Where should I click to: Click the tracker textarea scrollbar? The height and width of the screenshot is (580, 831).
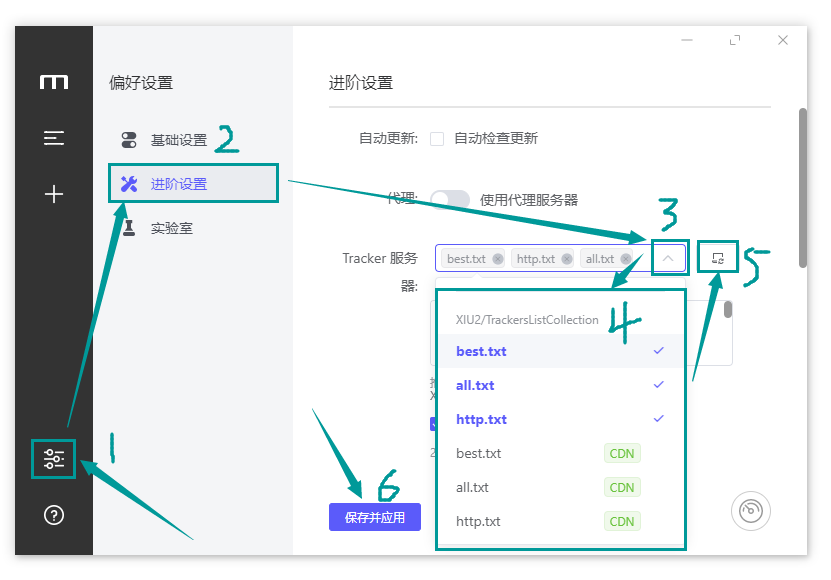[x=728, y=310]
